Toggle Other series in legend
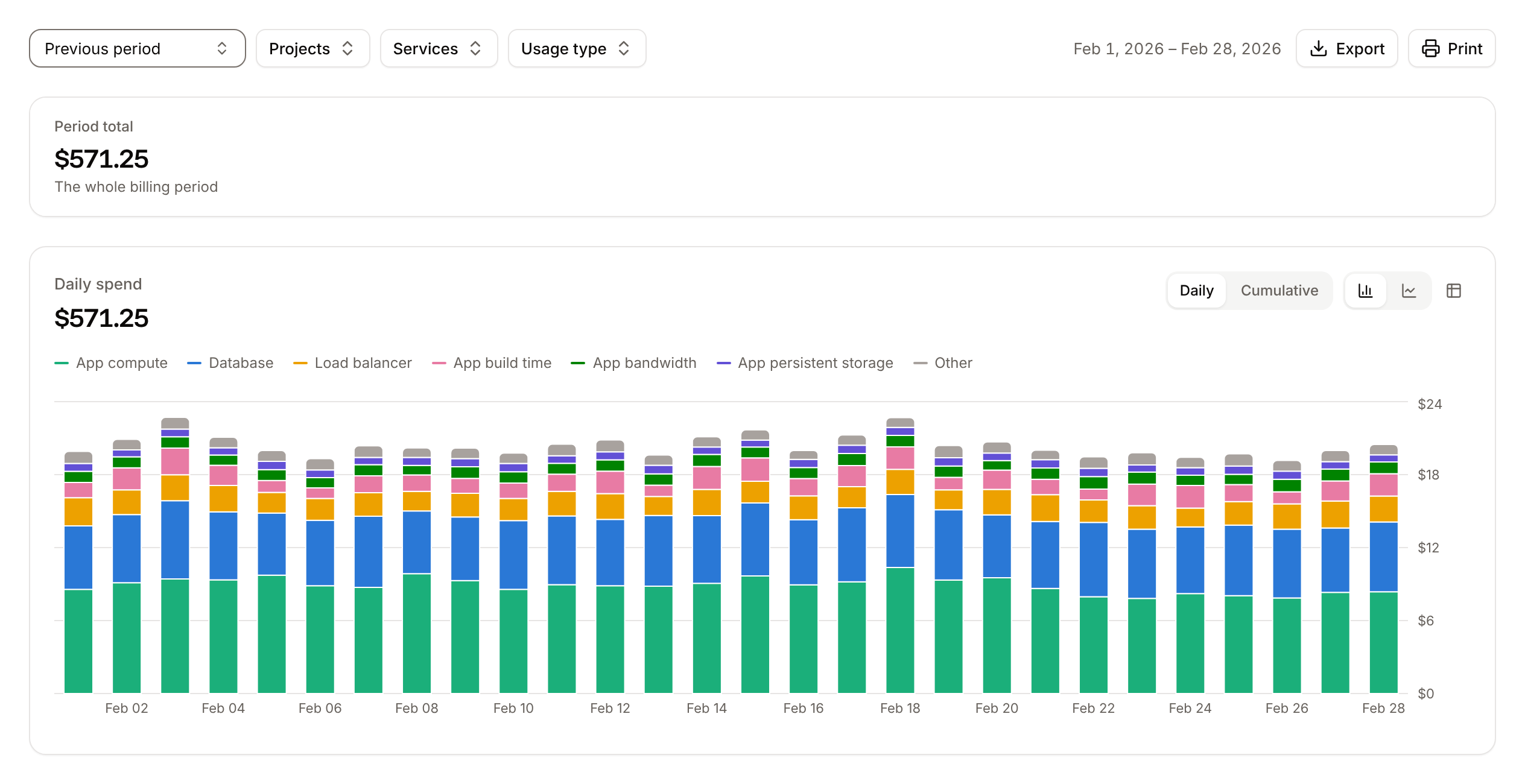1525x784 pixels. (943, 363)
